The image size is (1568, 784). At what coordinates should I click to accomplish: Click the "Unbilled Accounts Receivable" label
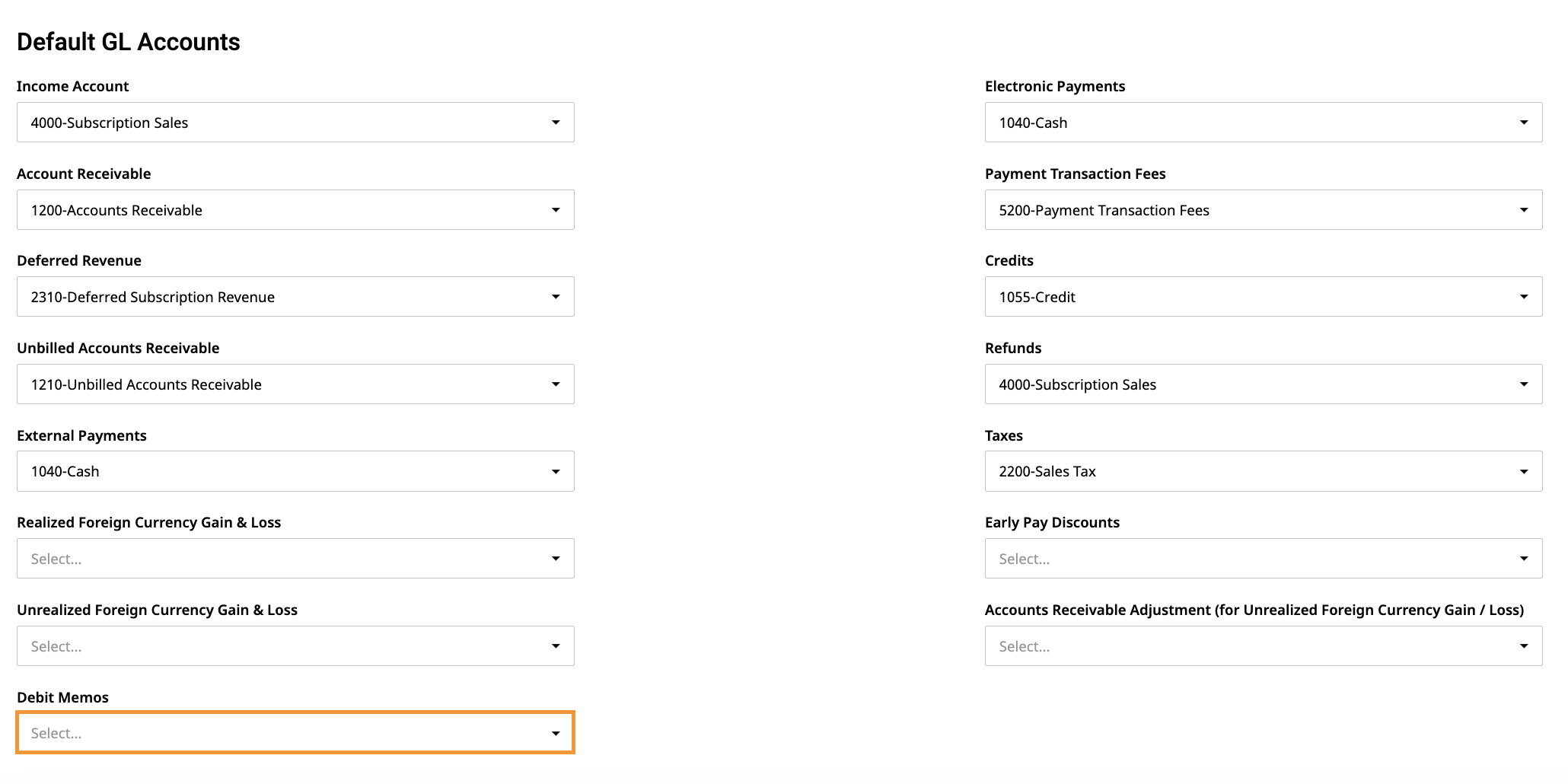pyautogui.click(x=118, y=348)
